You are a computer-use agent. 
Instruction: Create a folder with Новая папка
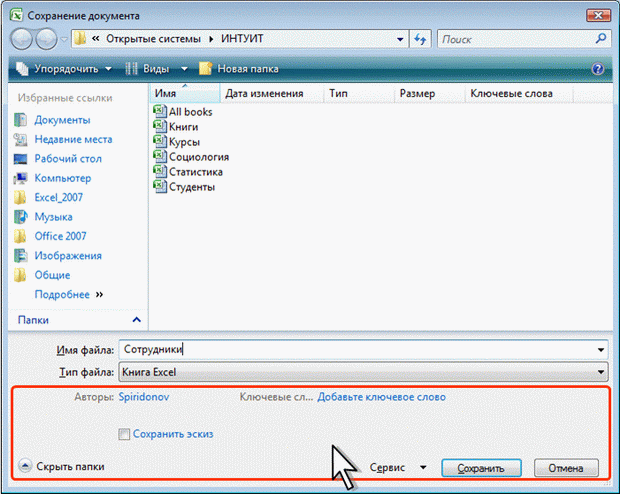pos(240,69)
